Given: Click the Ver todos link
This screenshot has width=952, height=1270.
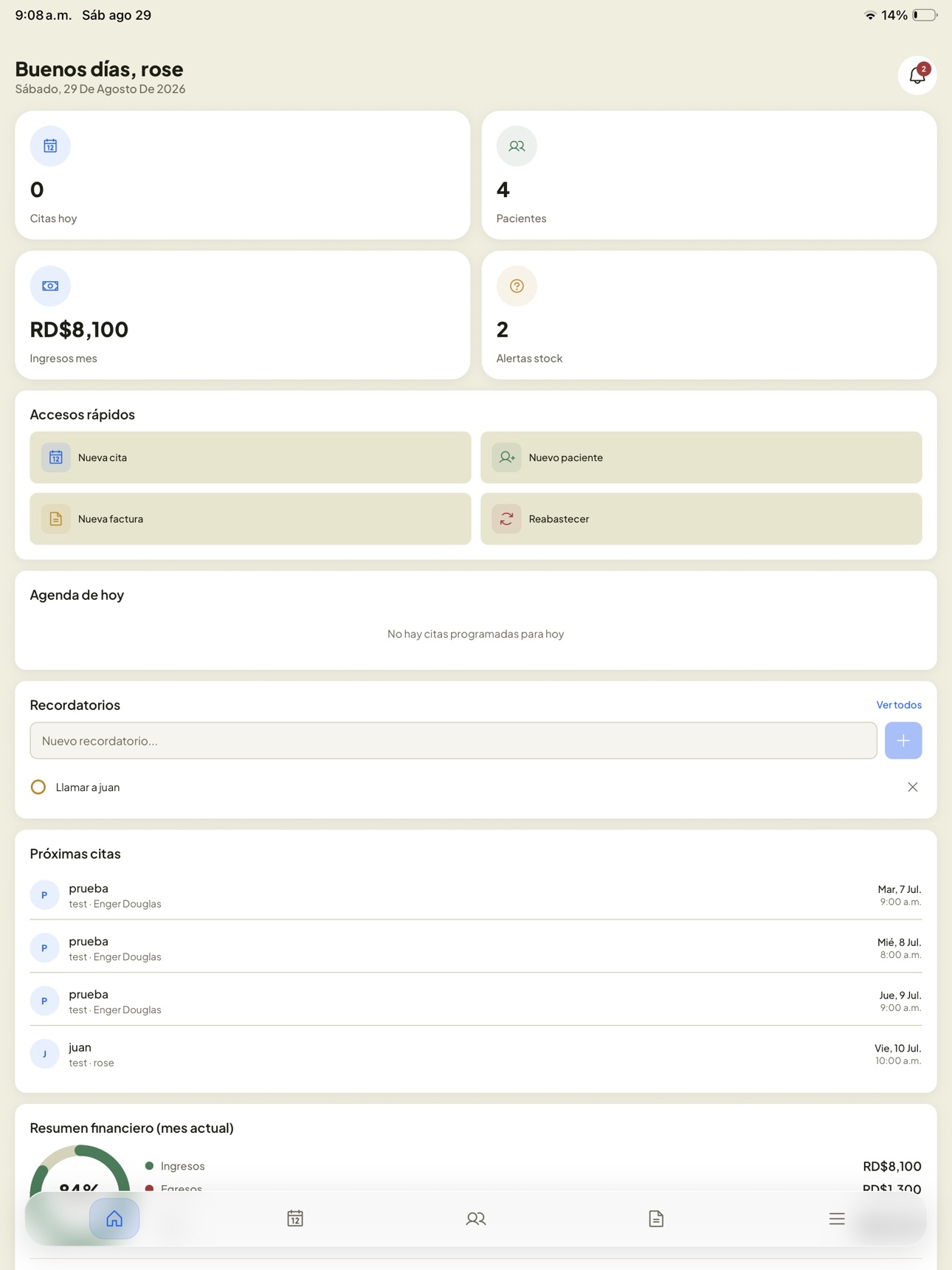Looking at the screenshot, I should click(899, 705).
